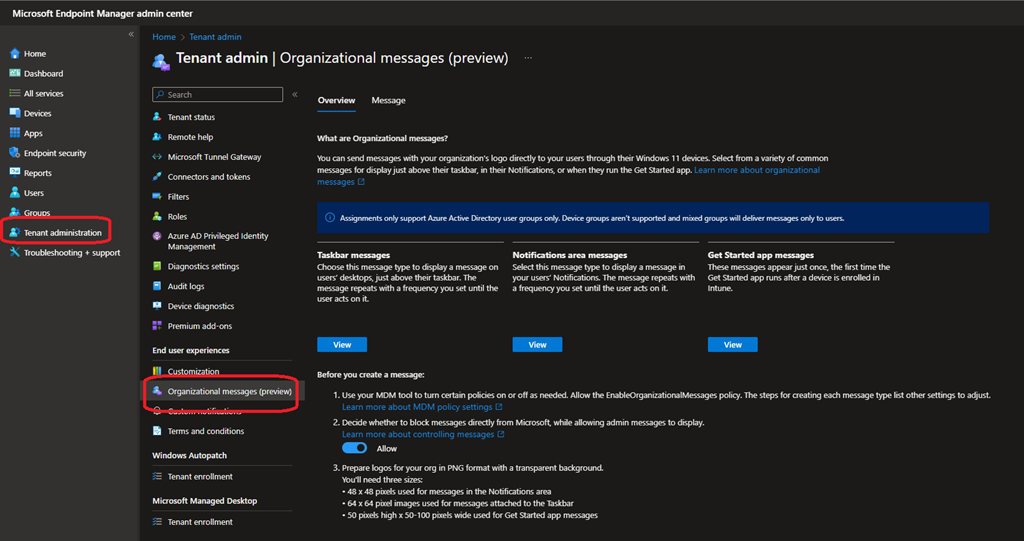The image size is (1024, 541).
Task: Select the Overview tab
Action: coord(336,101)
